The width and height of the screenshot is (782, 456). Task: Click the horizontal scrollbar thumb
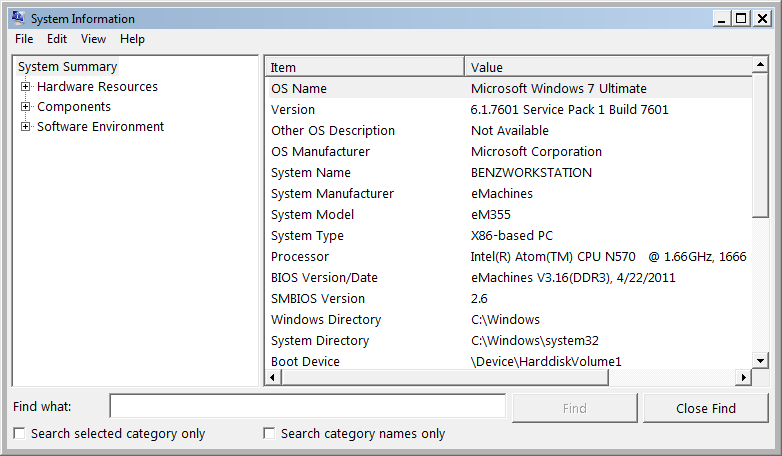445,377
